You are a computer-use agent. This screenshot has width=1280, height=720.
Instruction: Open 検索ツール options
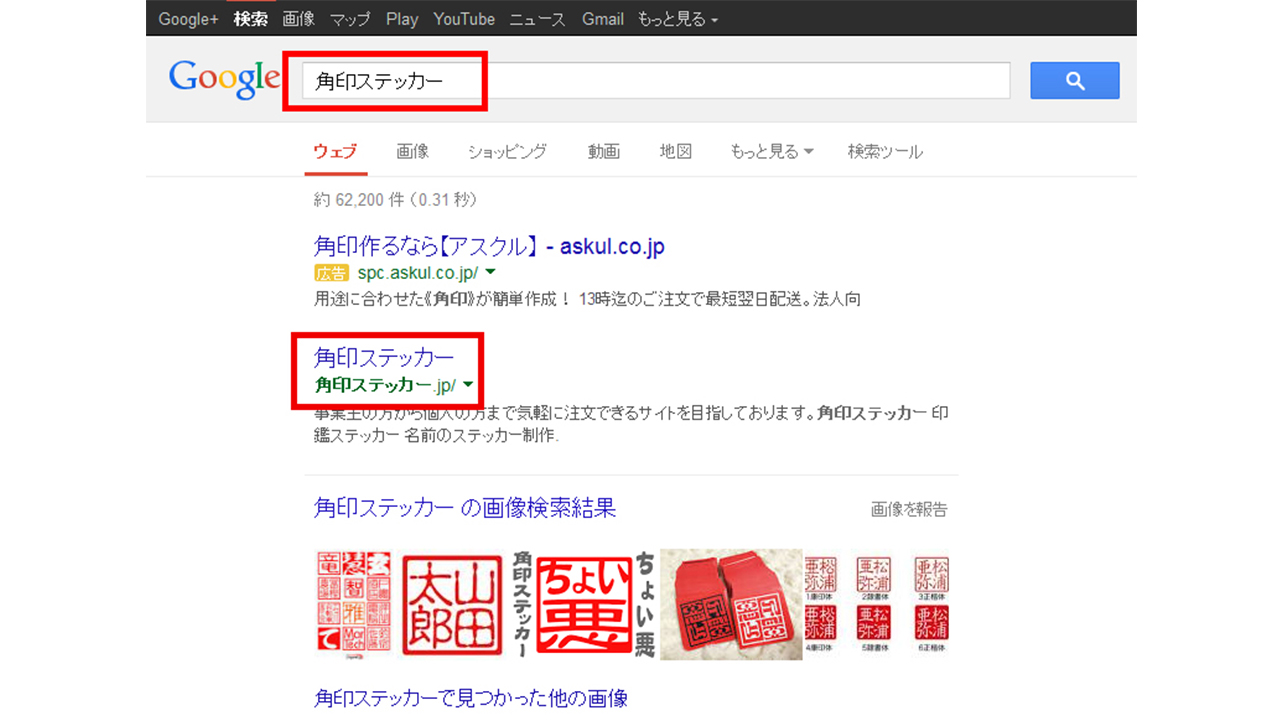[885, 152]
